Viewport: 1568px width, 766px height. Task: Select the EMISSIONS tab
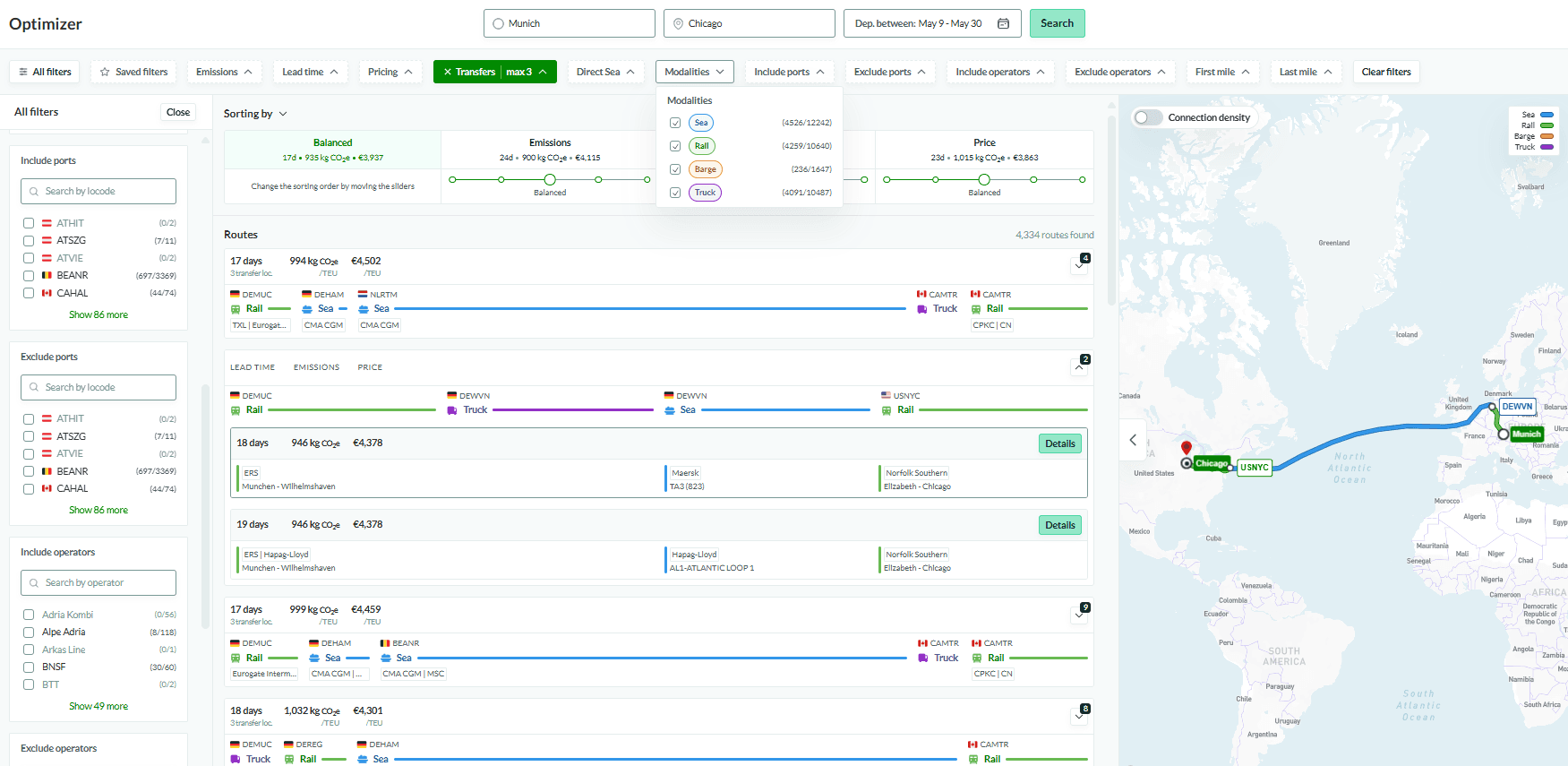pyautogui.click(x=316, y=367)
